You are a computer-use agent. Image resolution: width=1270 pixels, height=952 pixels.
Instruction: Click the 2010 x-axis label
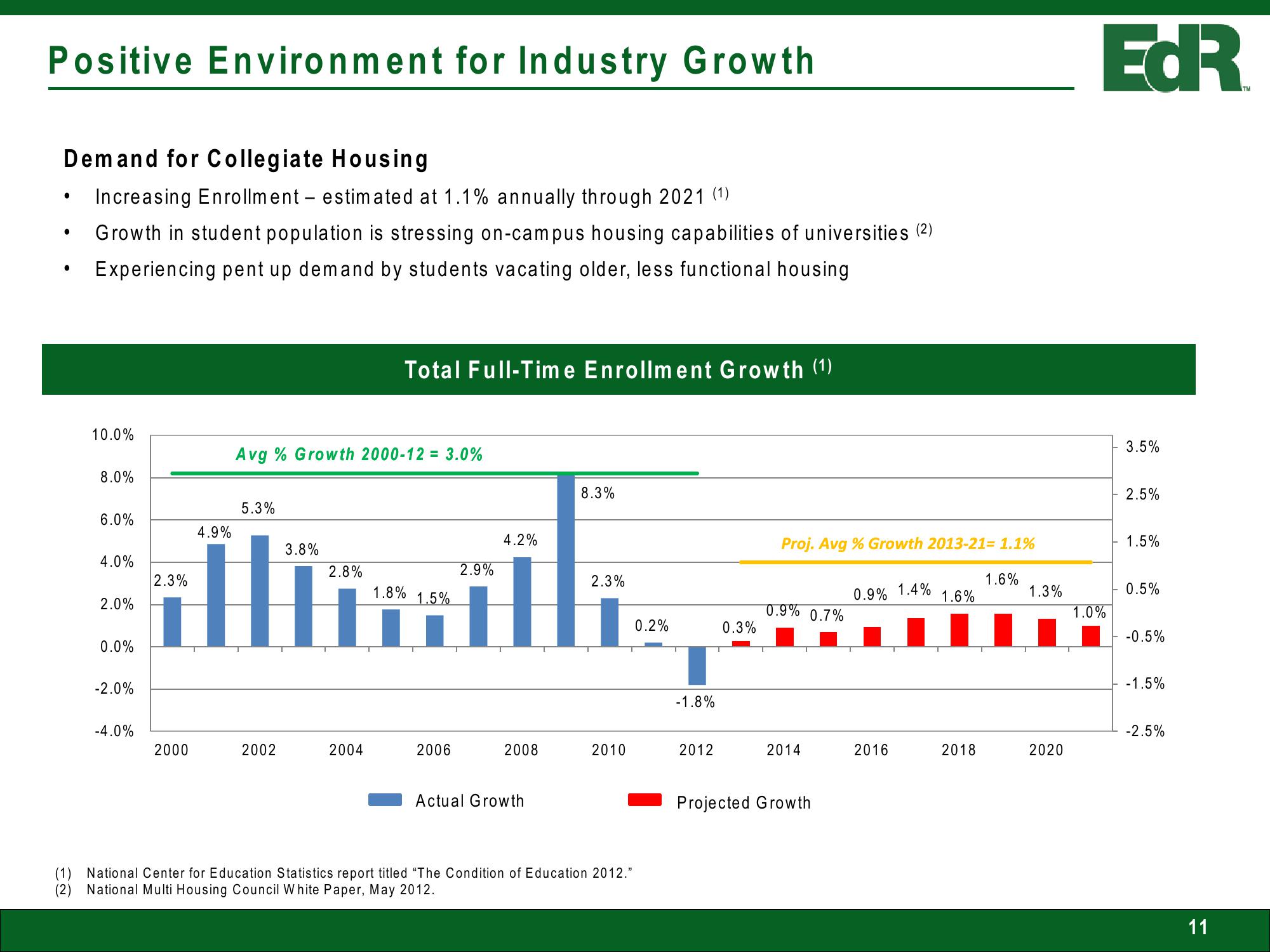click(x=609, y=750)
